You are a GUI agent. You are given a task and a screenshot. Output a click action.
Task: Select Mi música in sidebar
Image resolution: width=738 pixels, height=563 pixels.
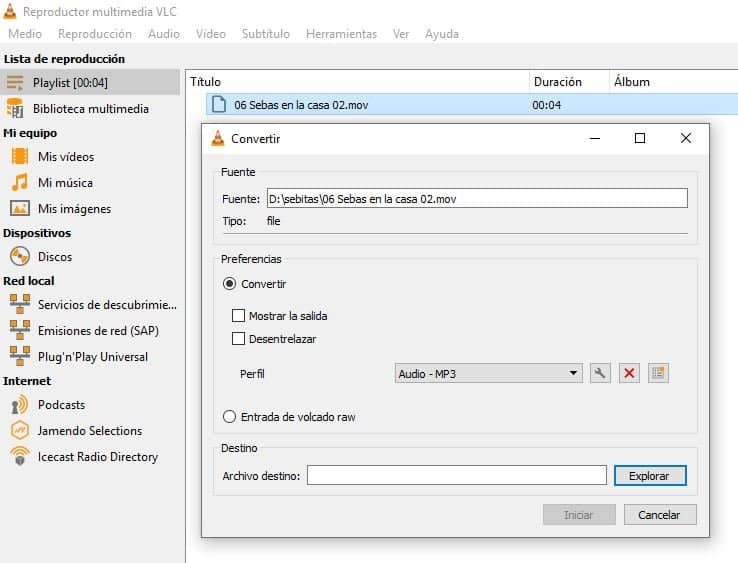[x=65, y=183]
